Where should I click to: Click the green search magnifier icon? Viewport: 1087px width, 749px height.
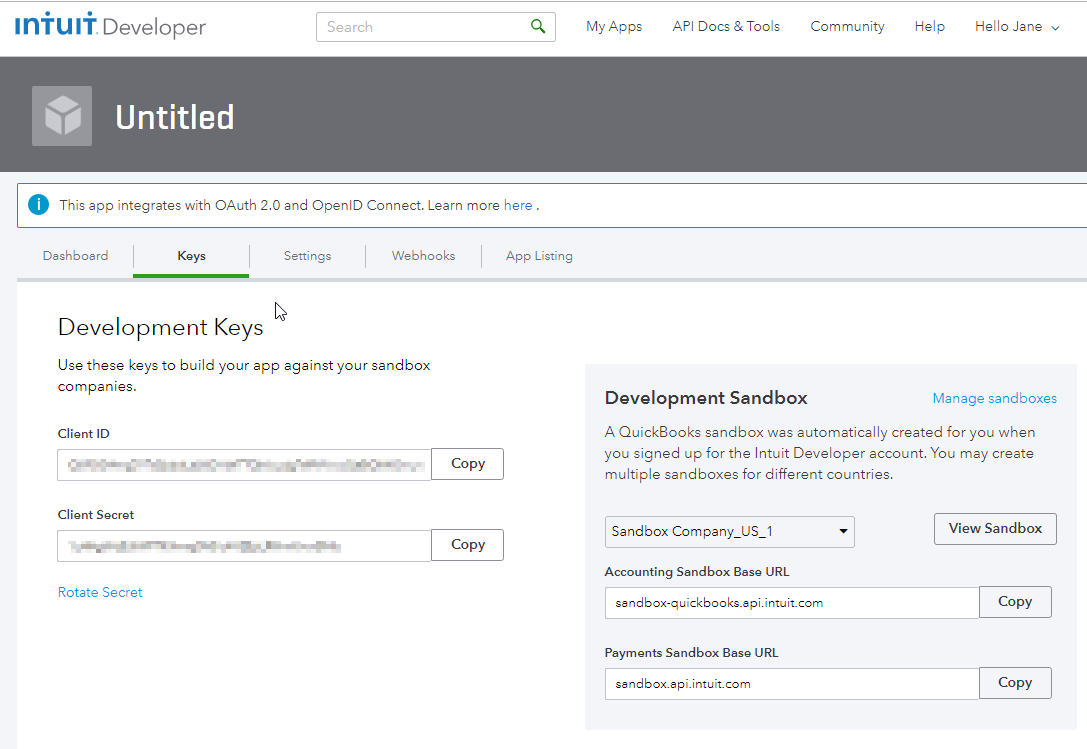[538, 27]
